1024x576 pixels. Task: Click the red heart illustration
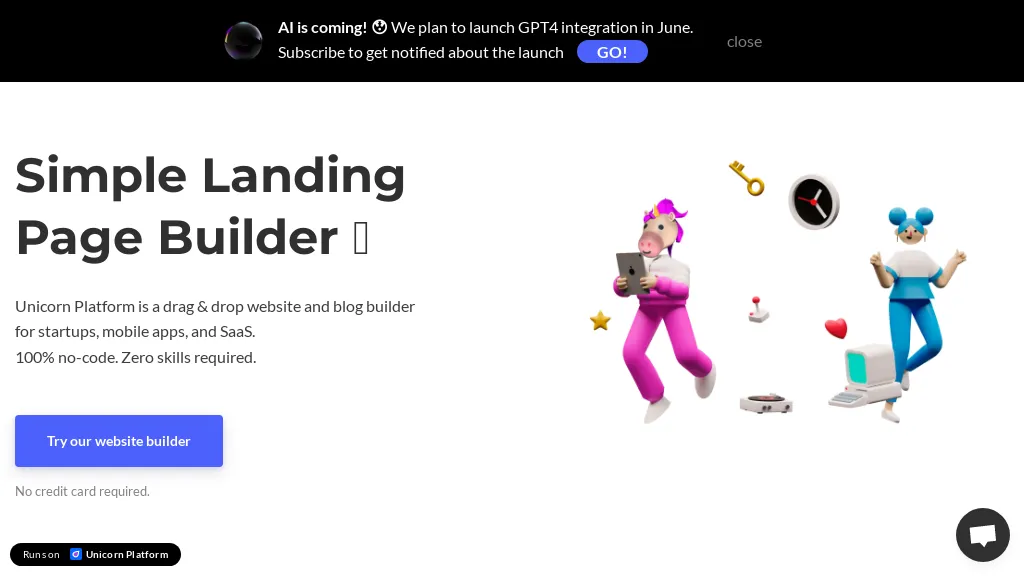pos(836,328)
